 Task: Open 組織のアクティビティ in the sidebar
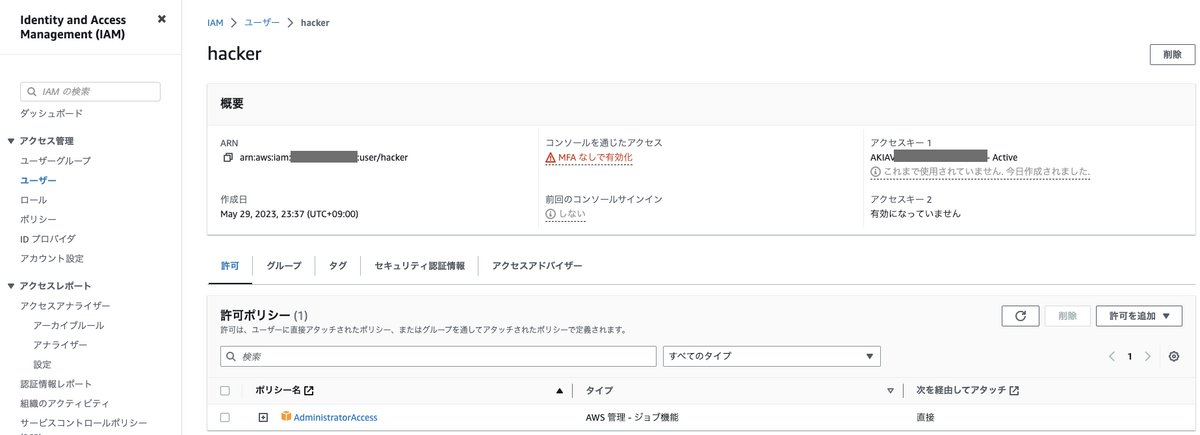click(x=65, y=403)
